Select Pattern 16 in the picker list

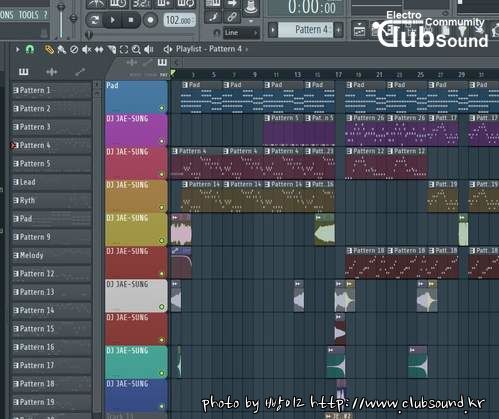coord(51,347)
